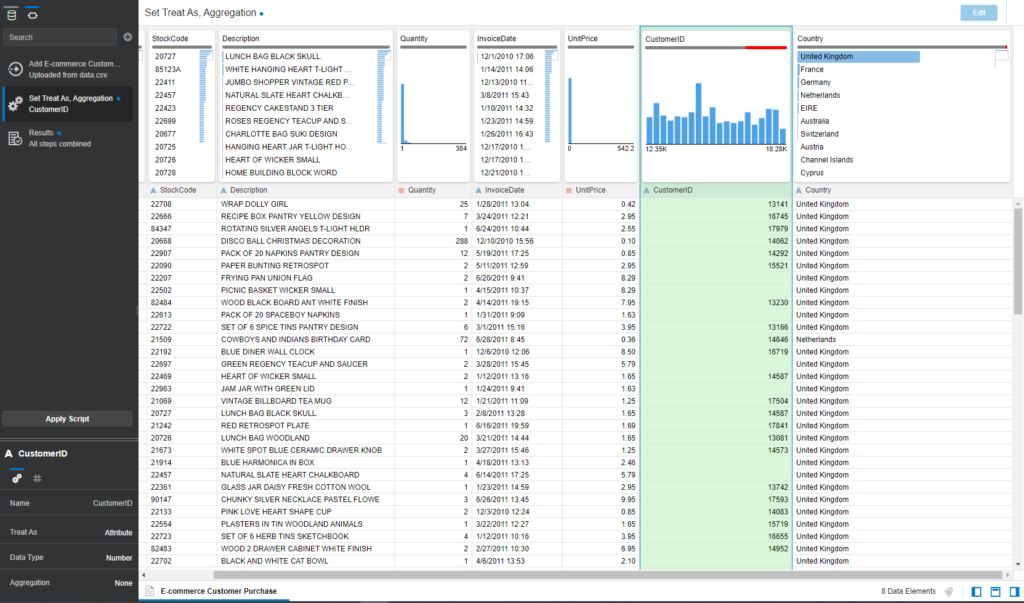Open the general properties gears tab

17,478
